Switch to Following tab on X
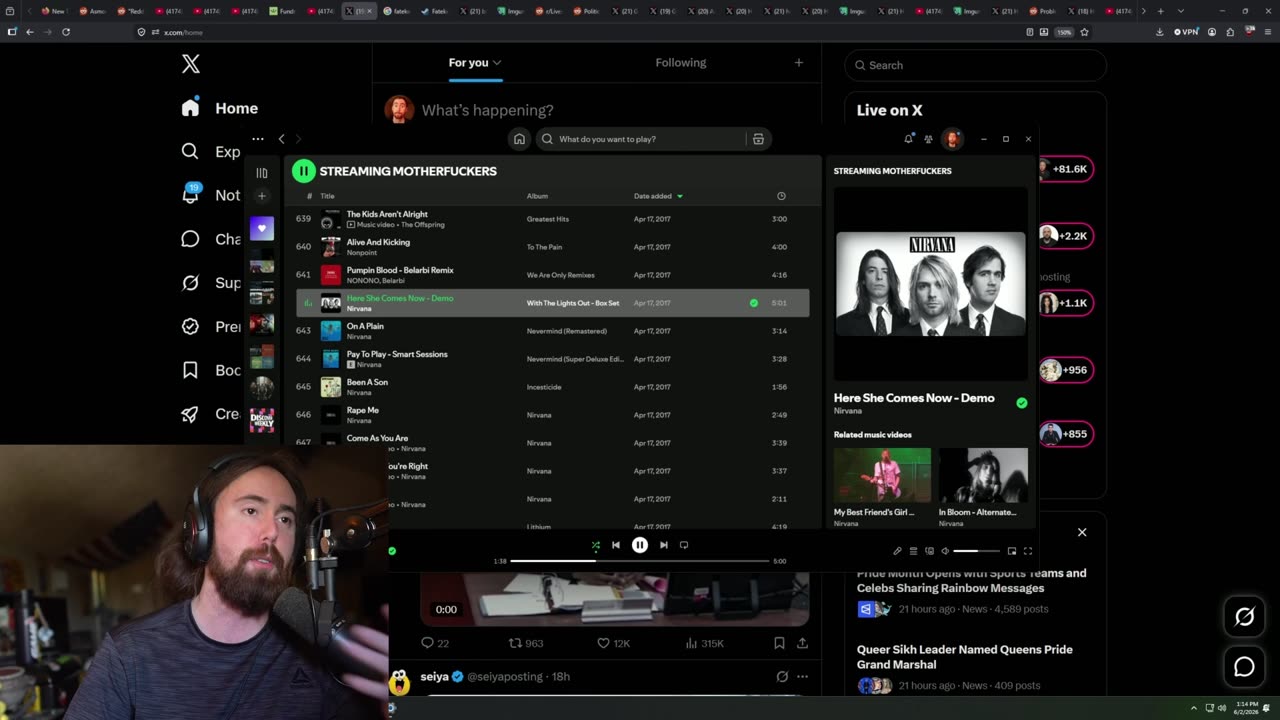 pos(681,62)
